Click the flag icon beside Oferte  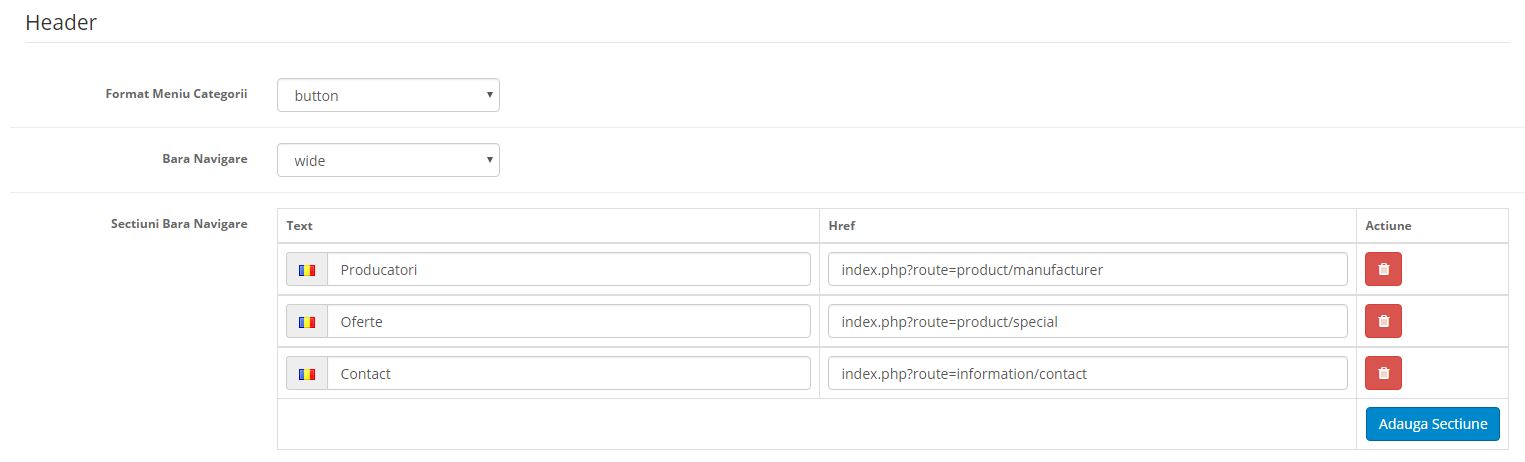[x=307, y=321]
